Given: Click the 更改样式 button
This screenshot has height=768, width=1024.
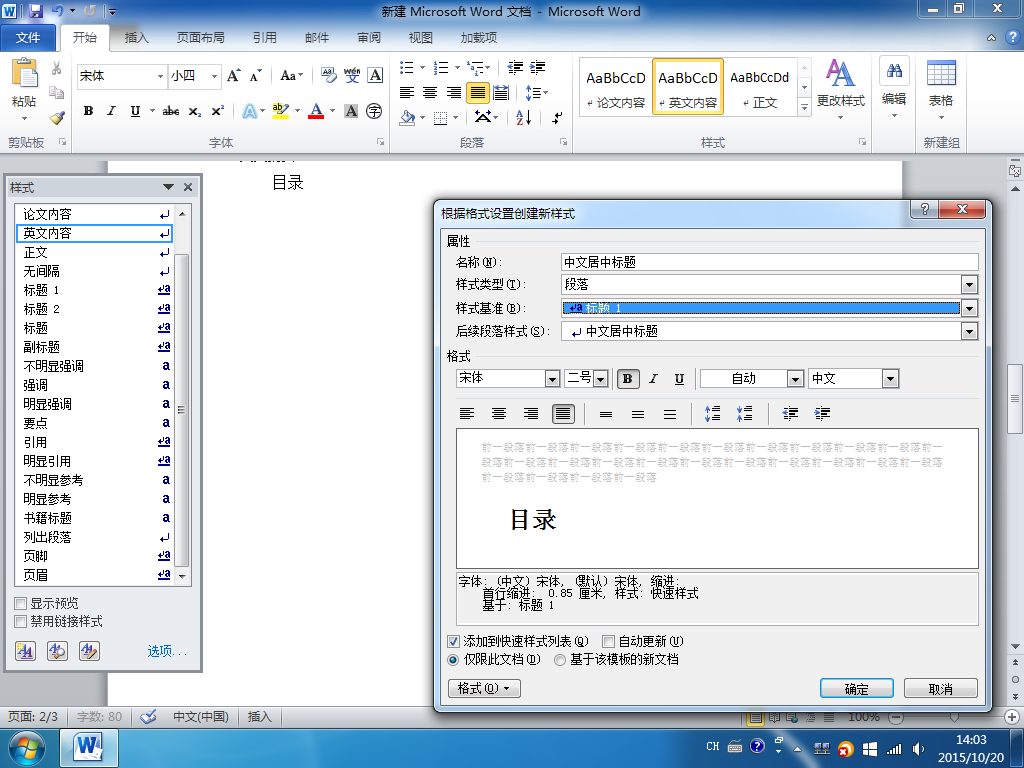Looking at the screenshot, I should coord(840,89).
